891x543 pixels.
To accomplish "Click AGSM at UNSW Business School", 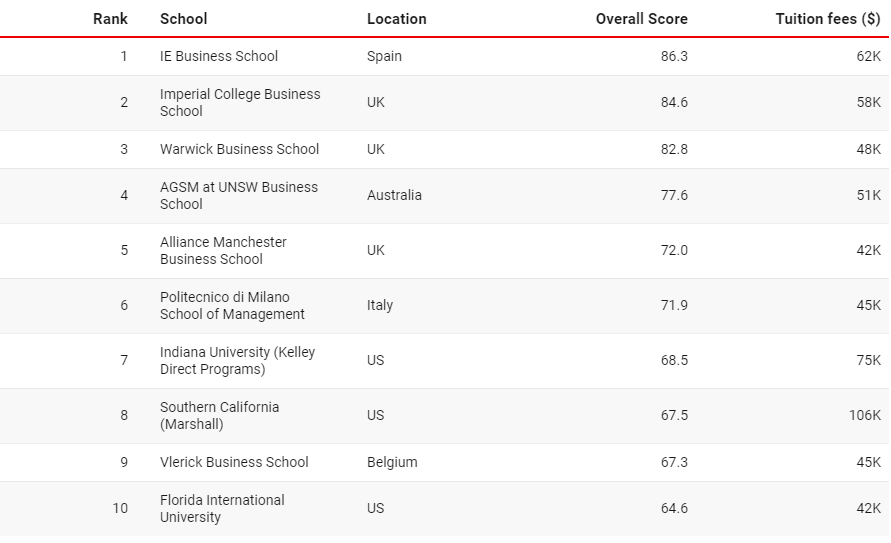I will pyautogui.click(x=239, y=195).
